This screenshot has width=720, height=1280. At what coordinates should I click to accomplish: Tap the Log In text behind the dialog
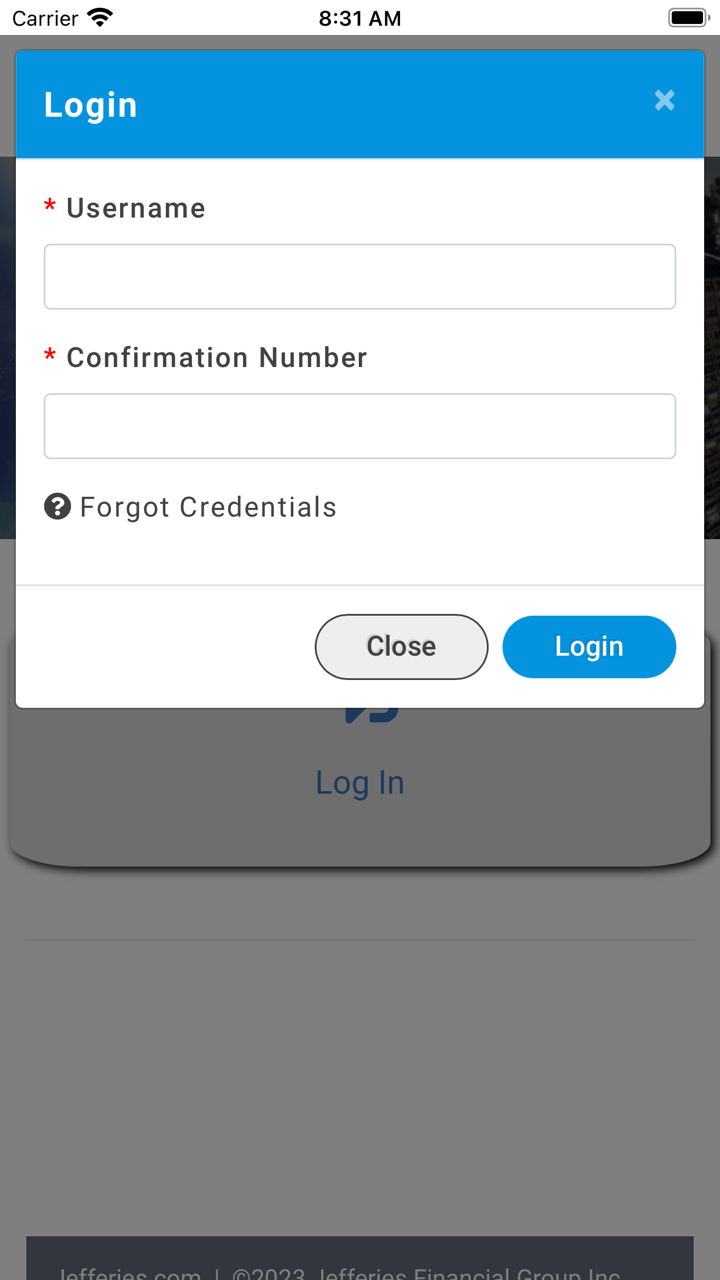[x=360, y=782]
